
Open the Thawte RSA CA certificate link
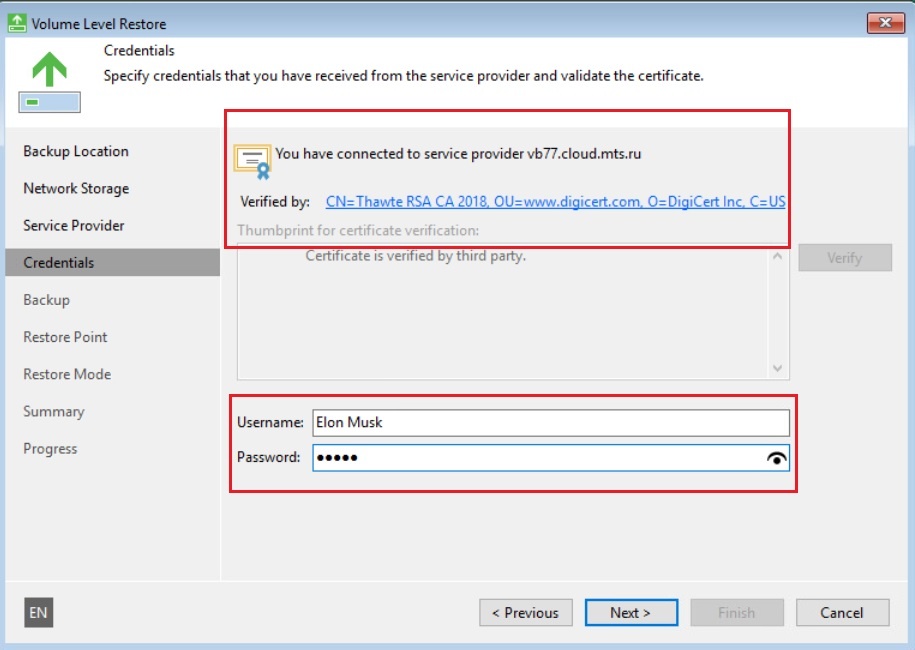pos(555,202)
